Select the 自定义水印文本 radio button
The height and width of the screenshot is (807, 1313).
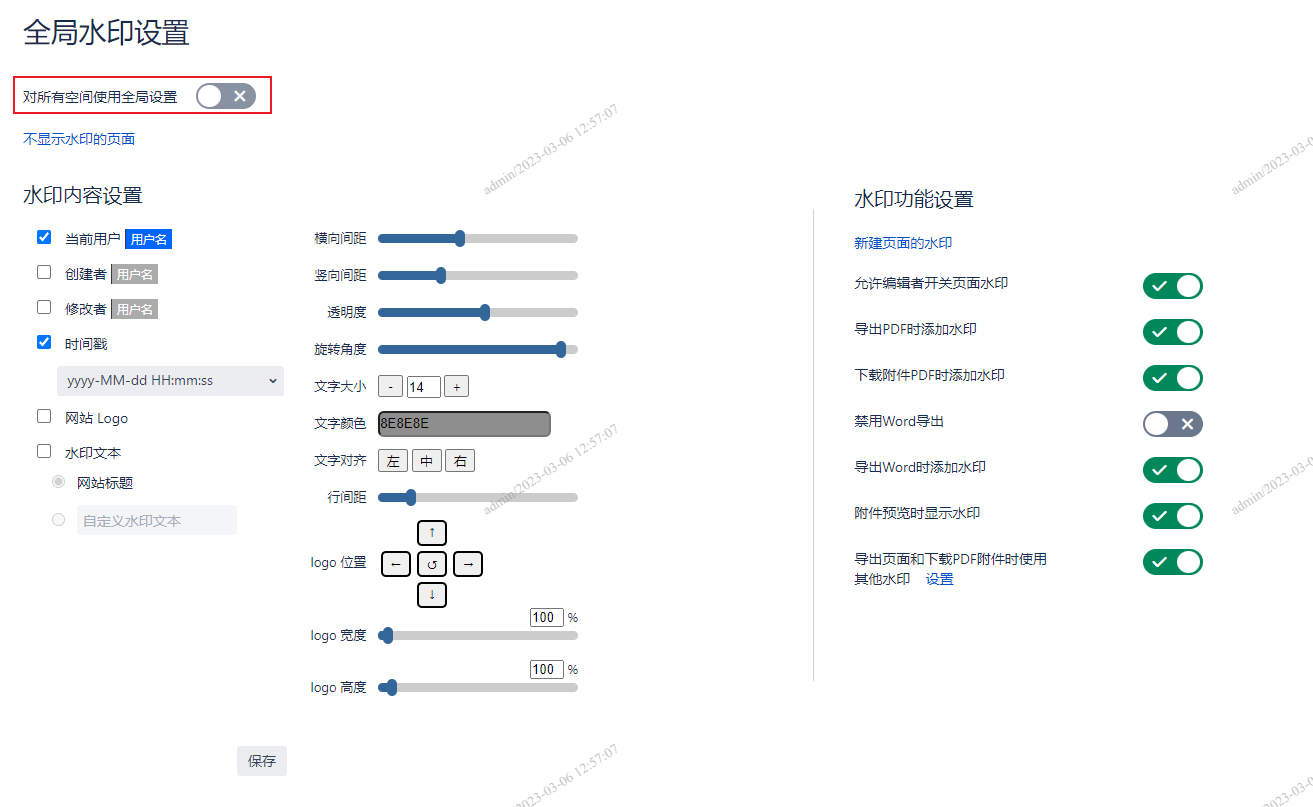point(59,520)
